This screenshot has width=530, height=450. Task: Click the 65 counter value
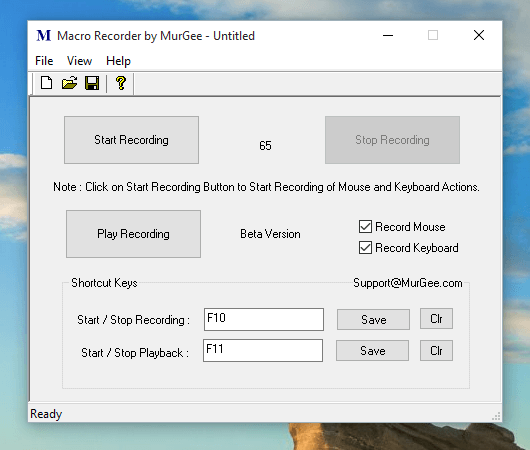pyautogui.click(x=265, y=146)
